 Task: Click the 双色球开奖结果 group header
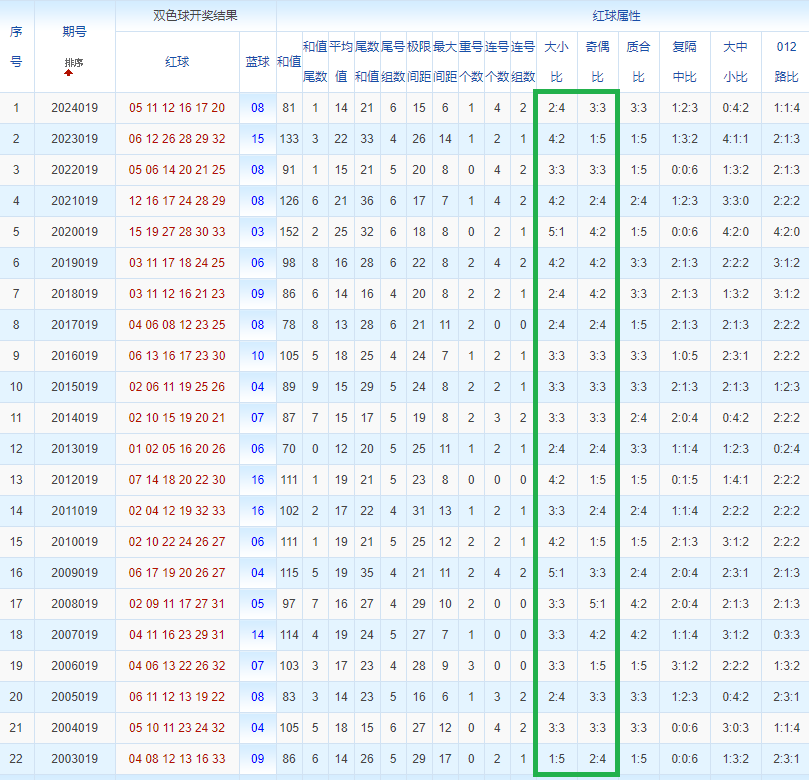(196, 16)
